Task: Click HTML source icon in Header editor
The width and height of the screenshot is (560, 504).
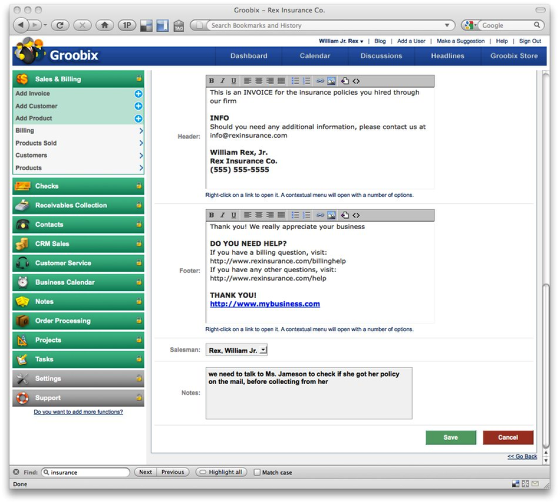Action: click(356, 81)
